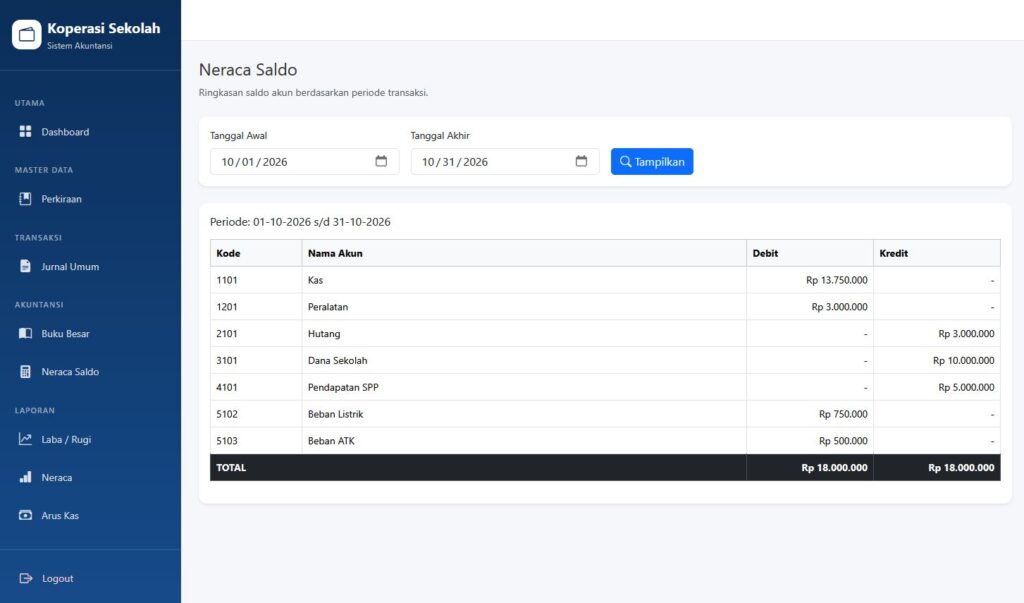Click the TOTAL row label
The height and width of the screenshot is (603, 1024).
tap(231, 467)
